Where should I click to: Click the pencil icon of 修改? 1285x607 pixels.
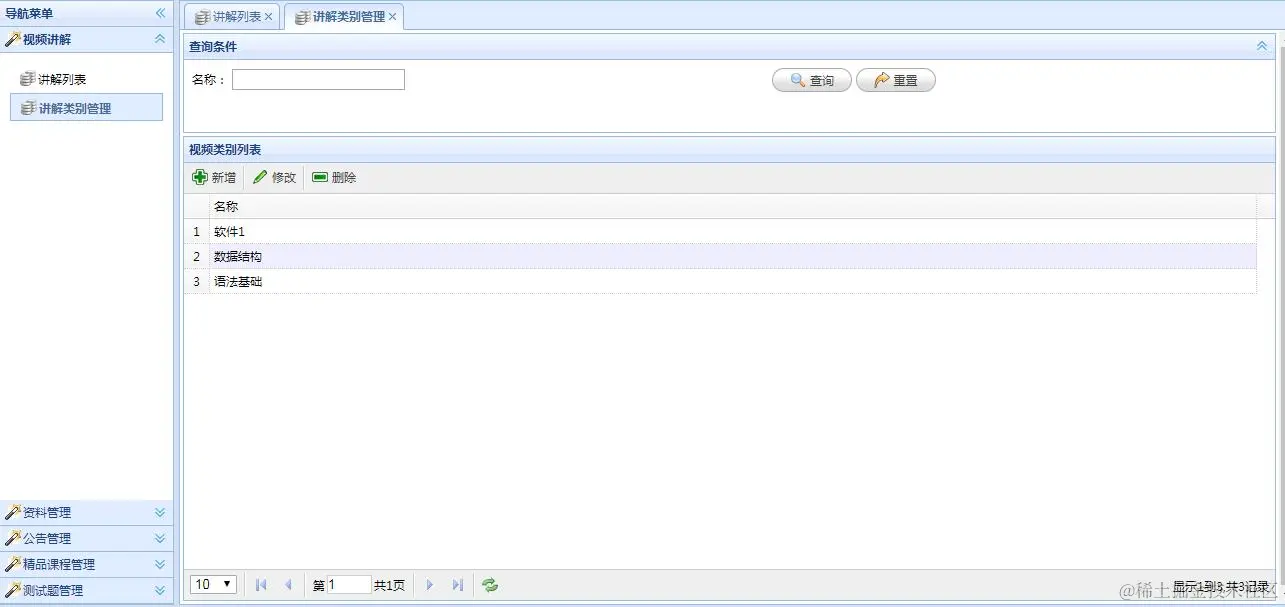coord(260,177)
